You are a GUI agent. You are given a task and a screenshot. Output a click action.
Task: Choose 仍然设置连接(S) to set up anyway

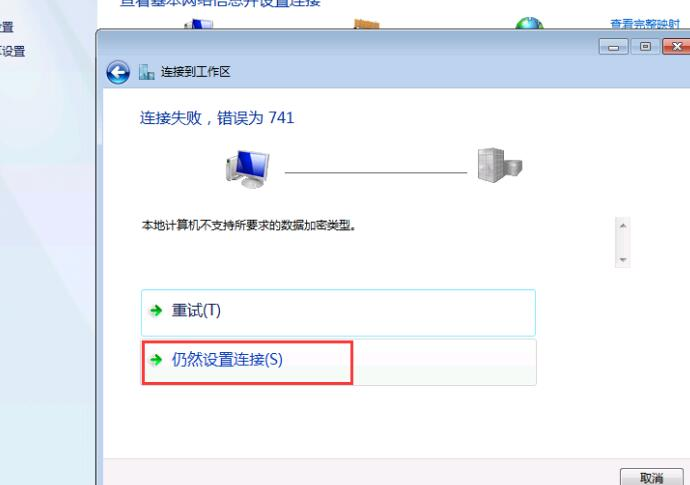click(338, 362)
